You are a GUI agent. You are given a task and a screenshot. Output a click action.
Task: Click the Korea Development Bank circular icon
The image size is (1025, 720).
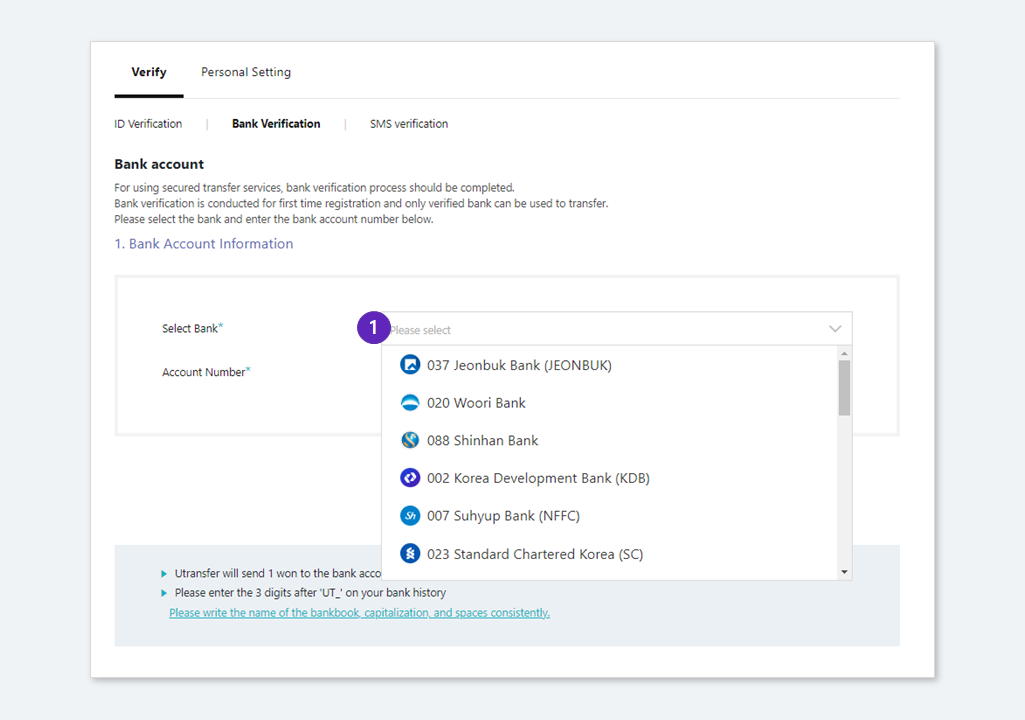point(410,477)
